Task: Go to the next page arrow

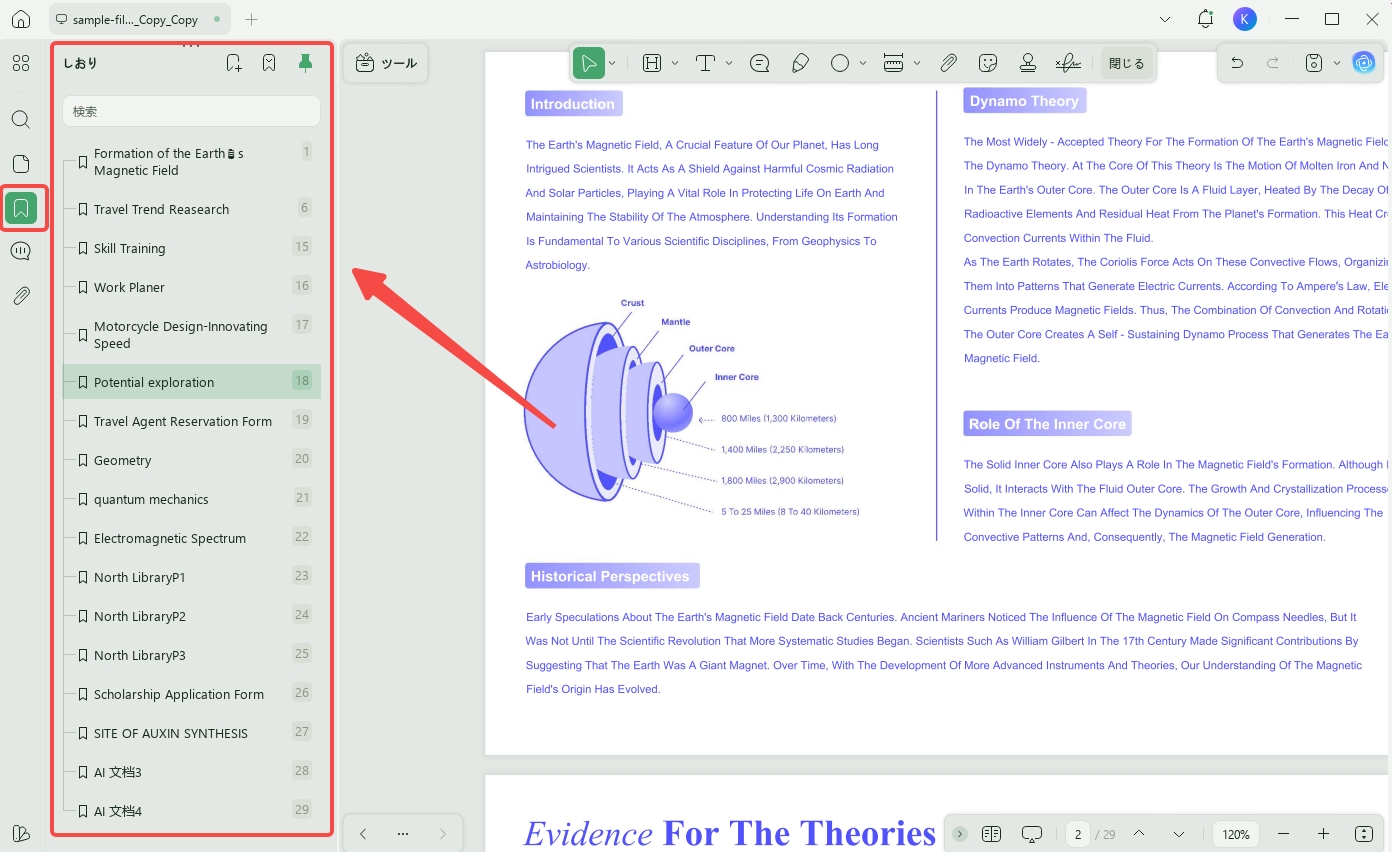Action: [x=1179, y=834]
